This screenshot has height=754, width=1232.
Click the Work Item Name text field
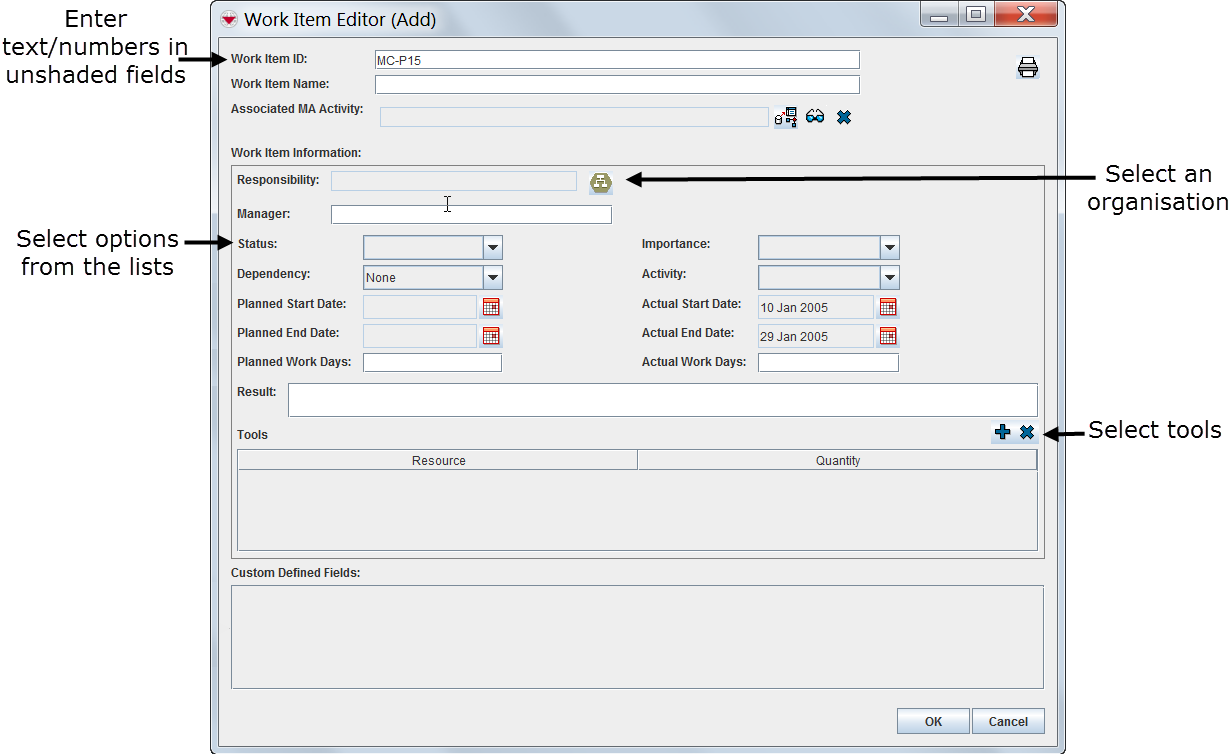617,85
